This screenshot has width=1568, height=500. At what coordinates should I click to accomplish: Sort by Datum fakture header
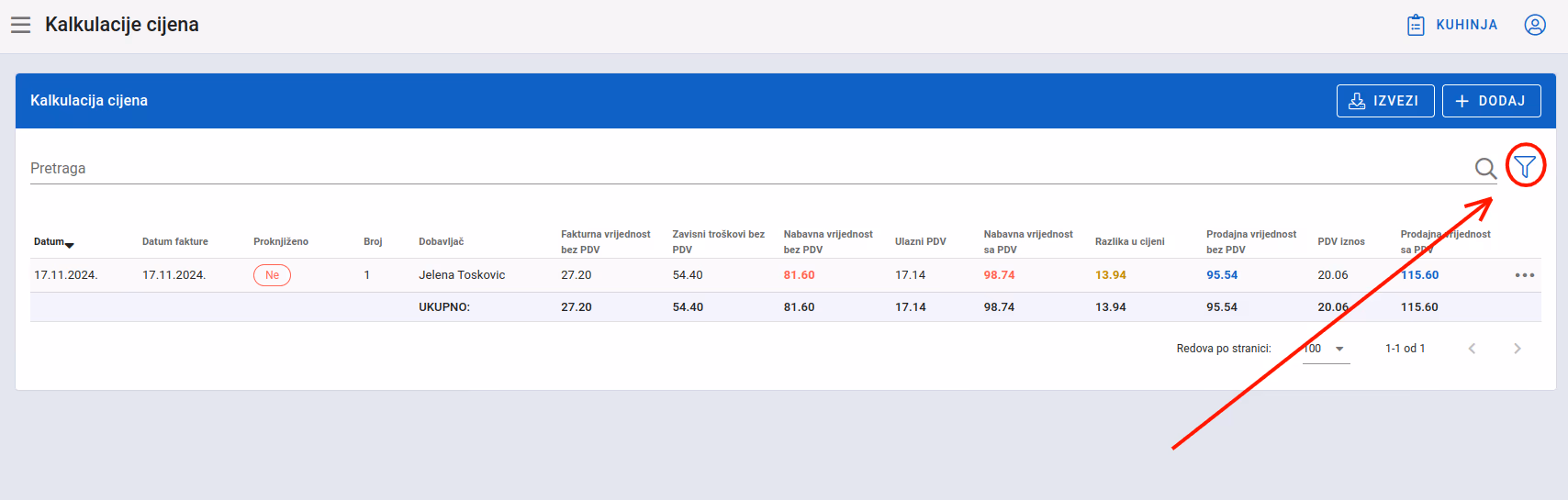[175, 242]
